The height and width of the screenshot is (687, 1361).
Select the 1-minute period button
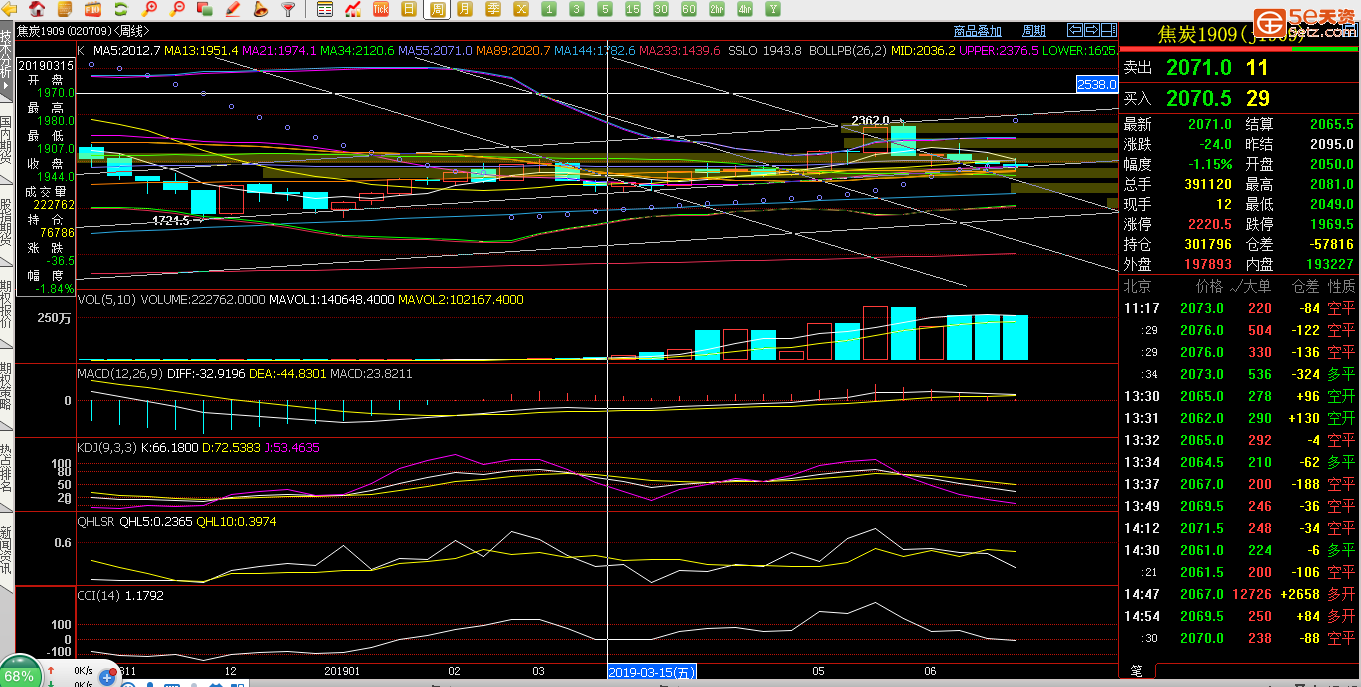pyautogui.click(x=549, y=9)
